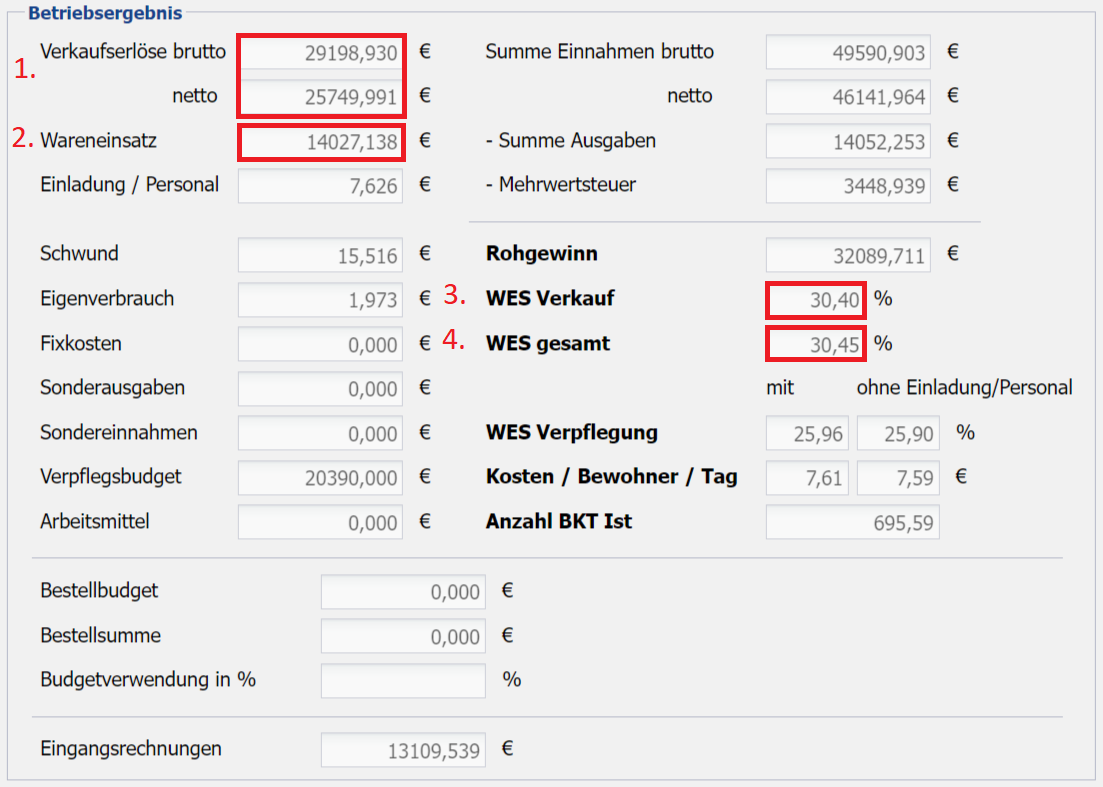Click the Einladung / Personal field

pos(321,186)
